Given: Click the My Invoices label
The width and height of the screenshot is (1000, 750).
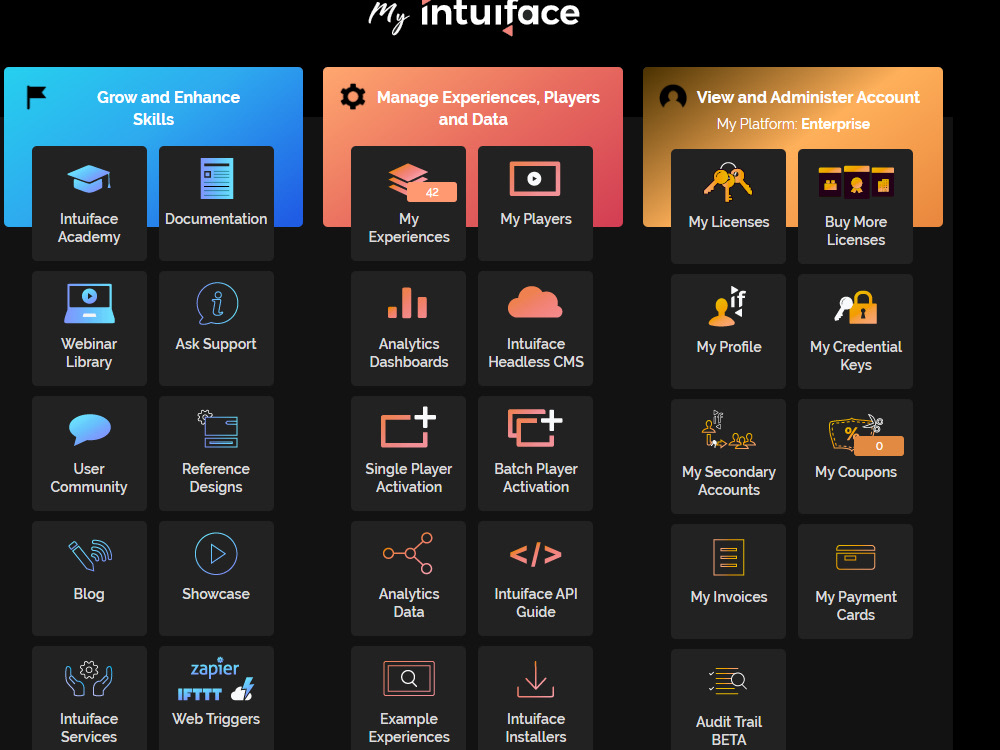Looking at the screenshot, I should point(729,597).
